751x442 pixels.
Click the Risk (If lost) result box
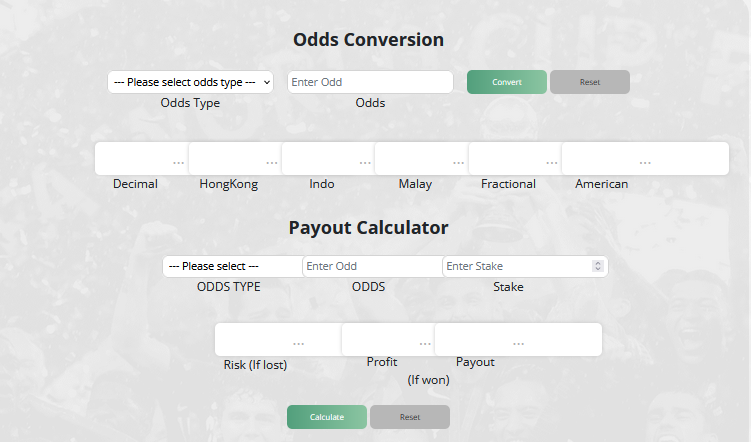click(x=277, y=340)
